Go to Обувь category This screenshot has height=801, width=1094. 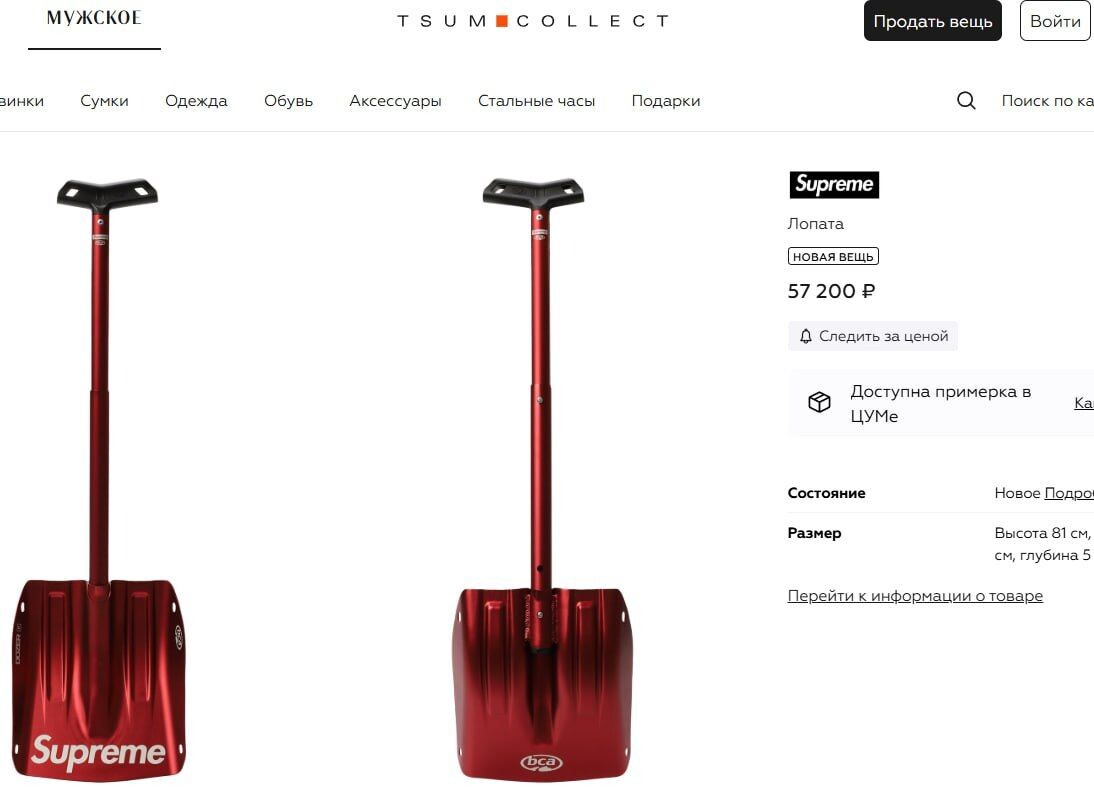[x=288, y=100]
